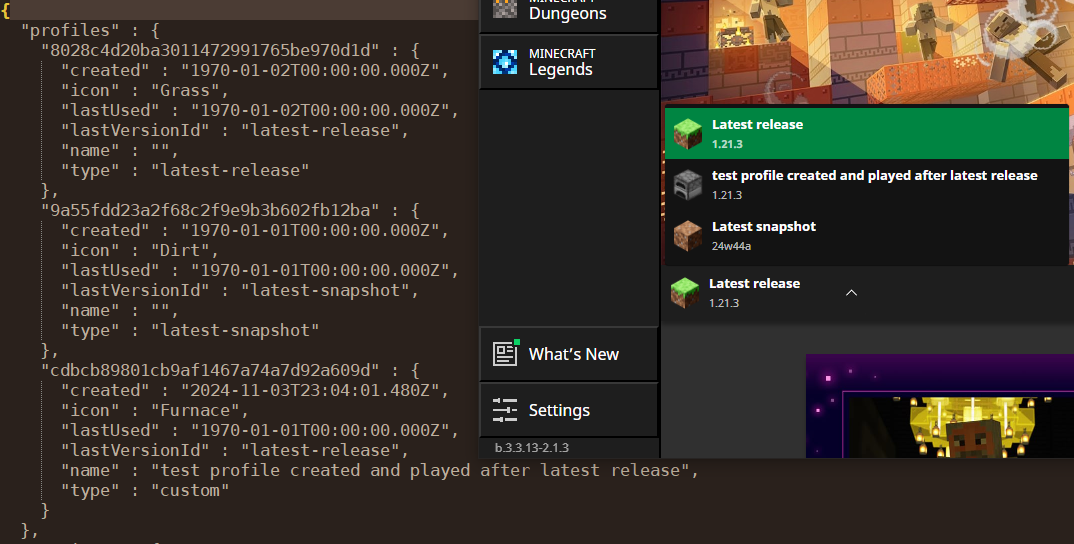Open Minecraft Dungeons in launcher sidebar
This screenshot has width=1074, height=544.
click(569, 14)
